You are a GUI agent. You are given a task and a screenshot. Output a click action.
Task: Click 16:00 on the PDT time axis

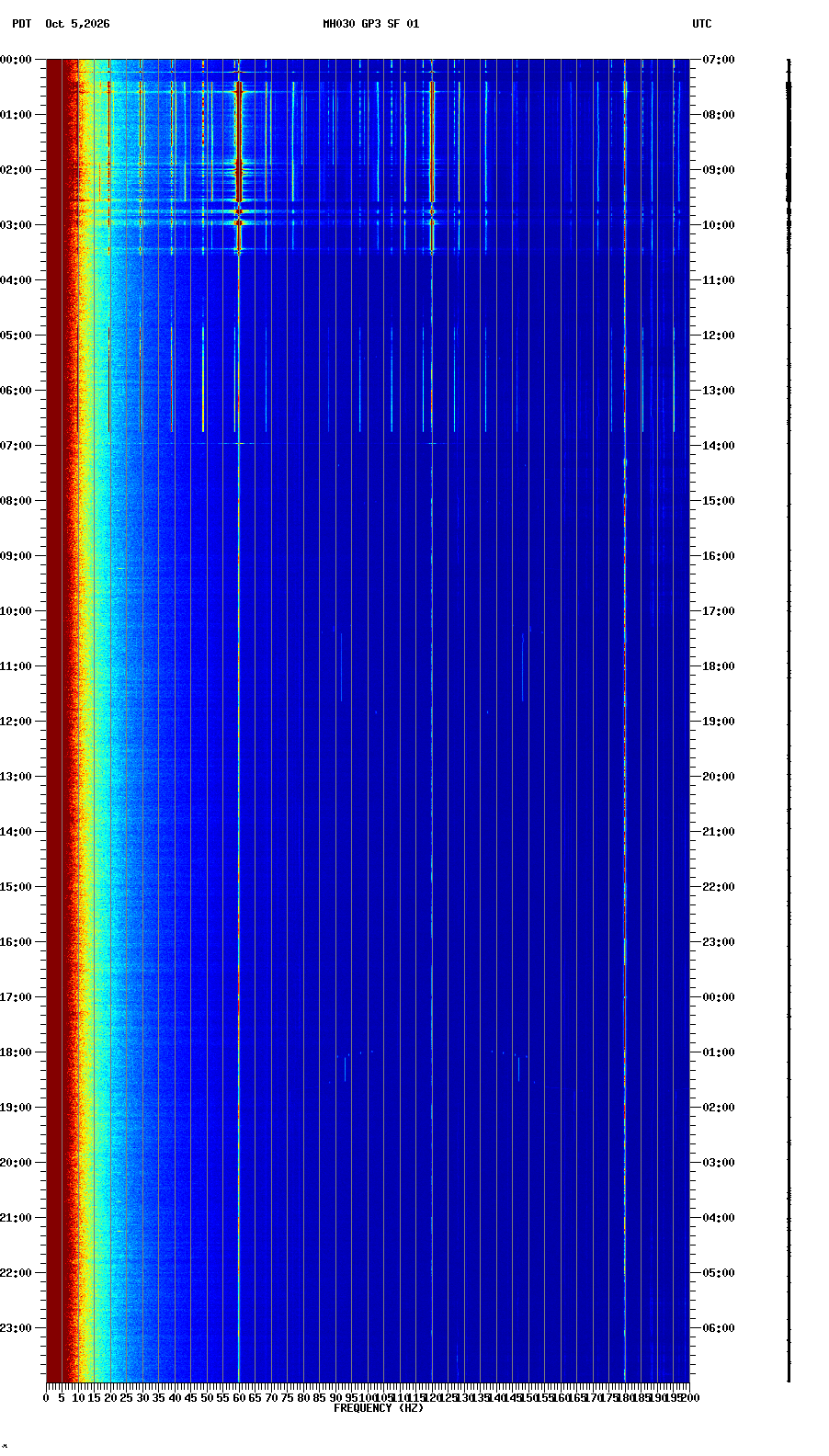[16, 942]
